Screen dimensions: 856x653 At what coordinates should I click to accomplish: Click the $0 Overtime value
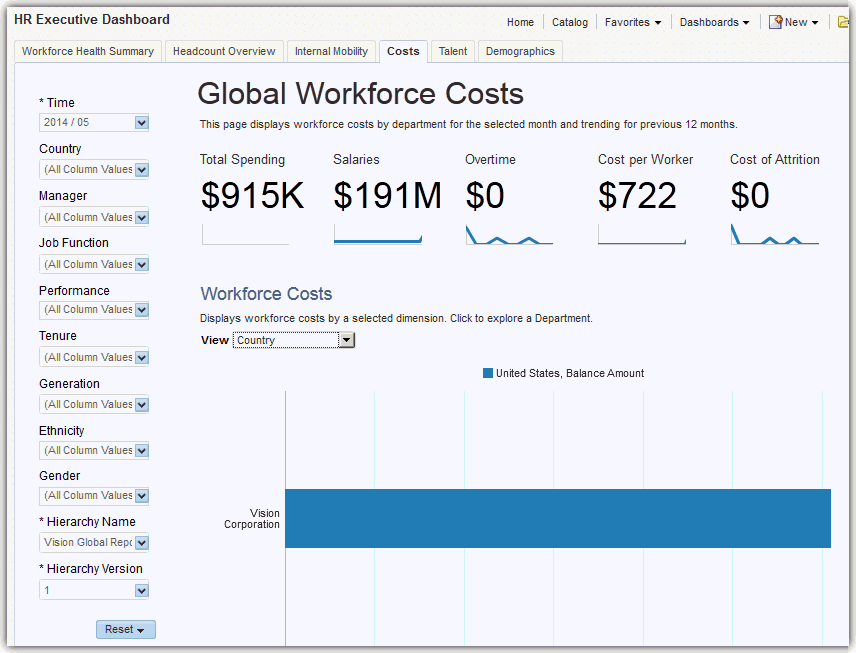[x=485, y=195]
